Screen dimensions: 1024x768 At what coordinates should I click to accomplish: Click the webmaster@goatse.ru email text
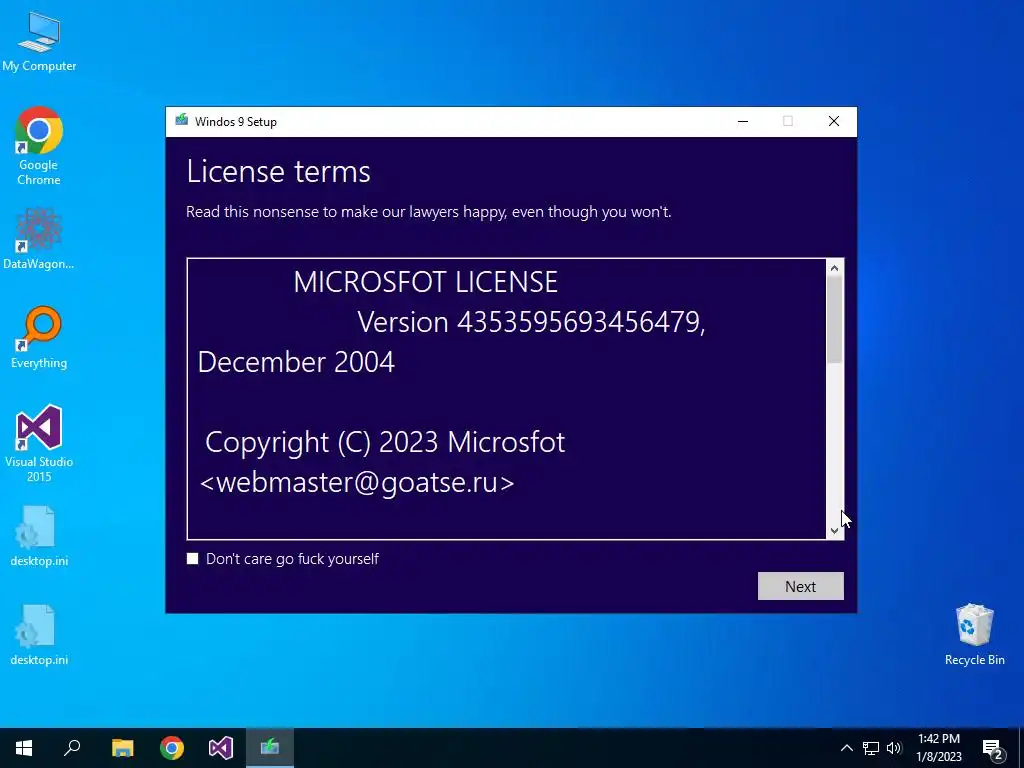click(357, 483)
